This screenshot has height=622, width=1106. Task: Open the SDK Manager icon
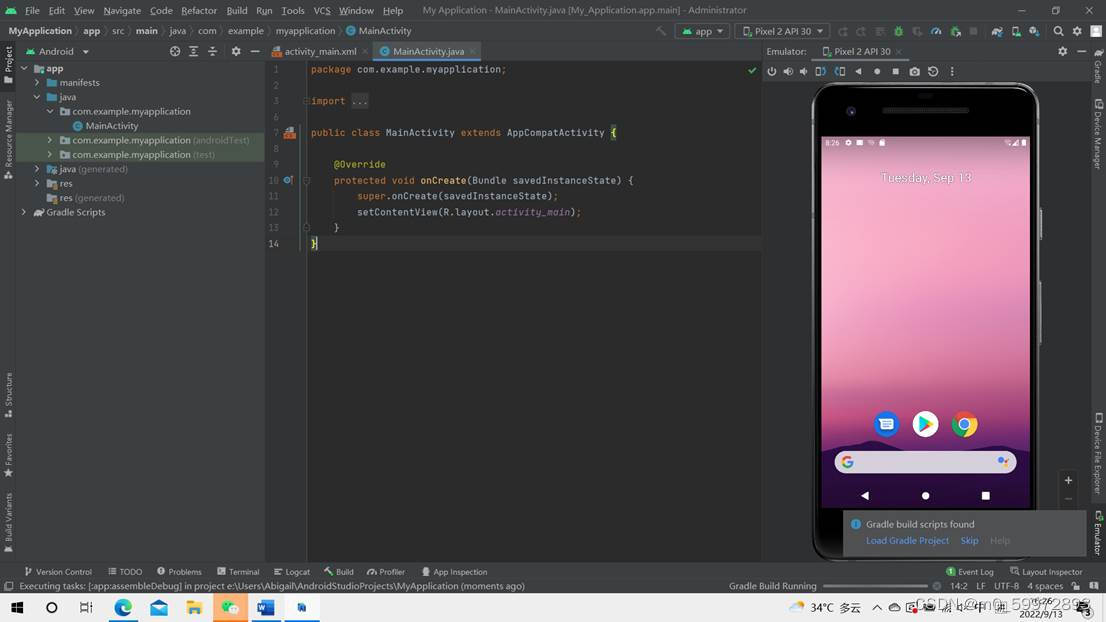pyautogui.click(x=1033, y=31)
